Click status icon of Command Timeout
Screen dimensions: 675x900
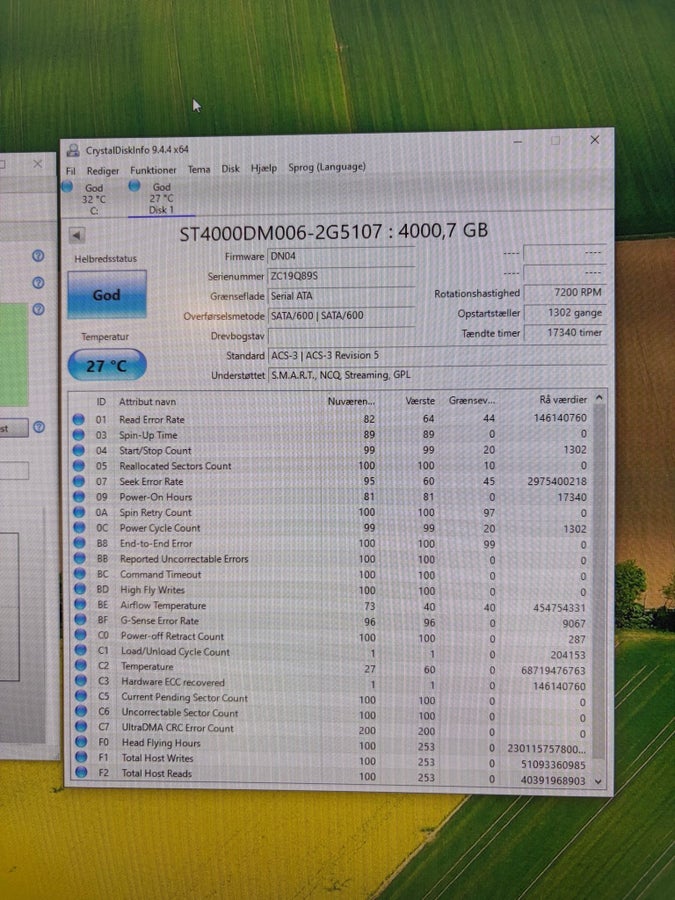pos(80,574)
